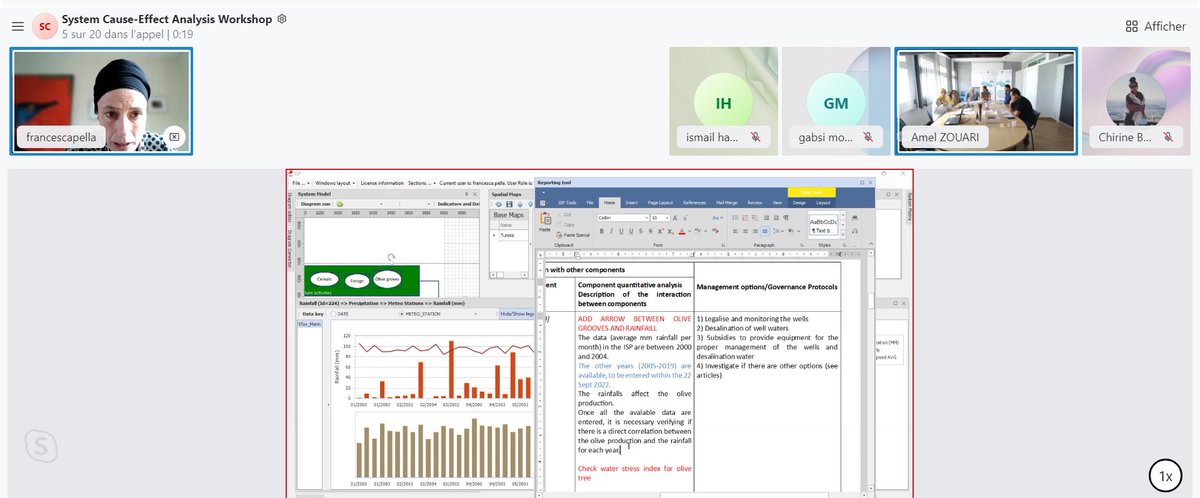
Task: Toggle Subscript formatting
Action: pyautogui.click(x=671, y=231)
